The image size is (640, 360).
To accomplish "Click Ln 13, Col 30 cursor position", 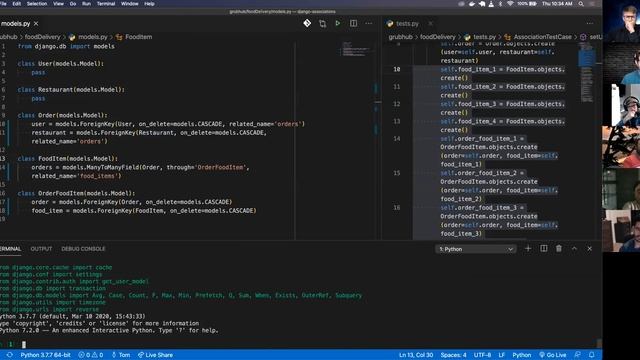I will point(416,355).
